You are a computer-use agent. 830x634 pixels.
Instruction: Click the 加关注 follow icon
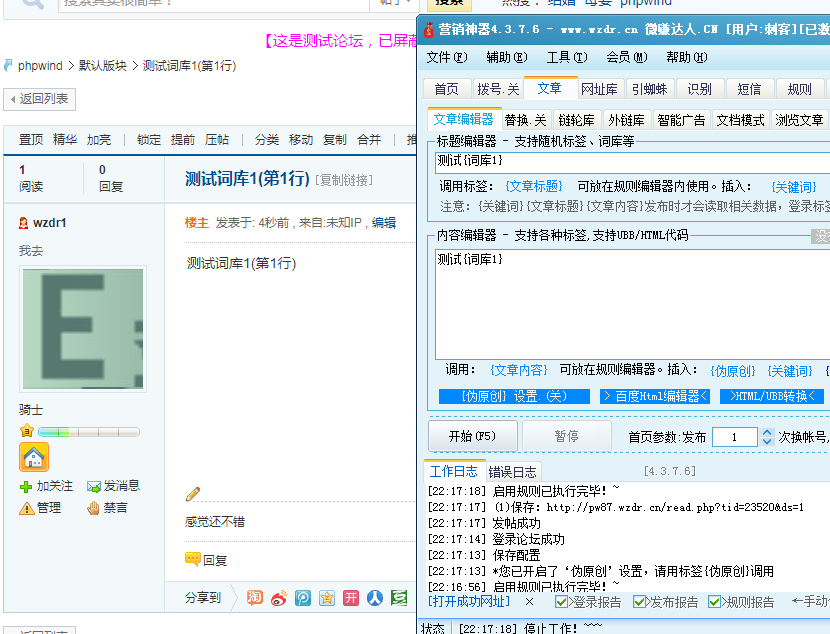pyautogui.click(x=24, y=485)
